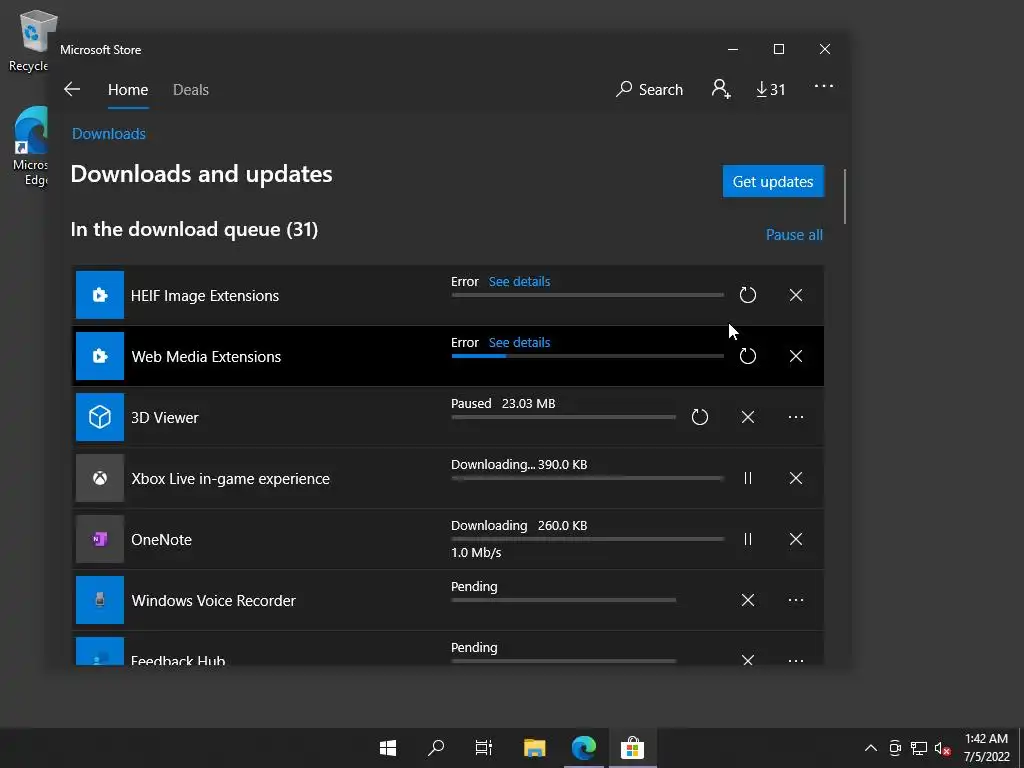The width and height of the screenshot is (1024, 768).
Task: Select the Windows Voice Recorder name
Action: pos(214,601)
